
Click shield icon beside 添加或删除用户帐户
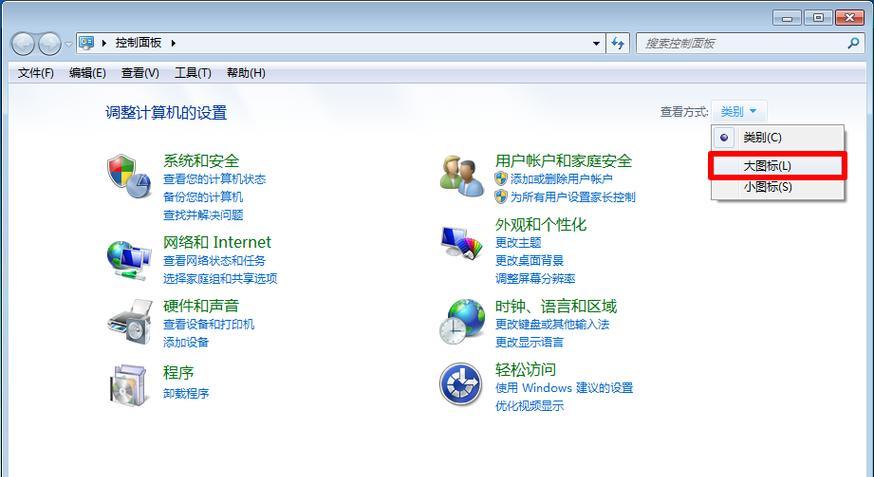[x=501, y=179]
